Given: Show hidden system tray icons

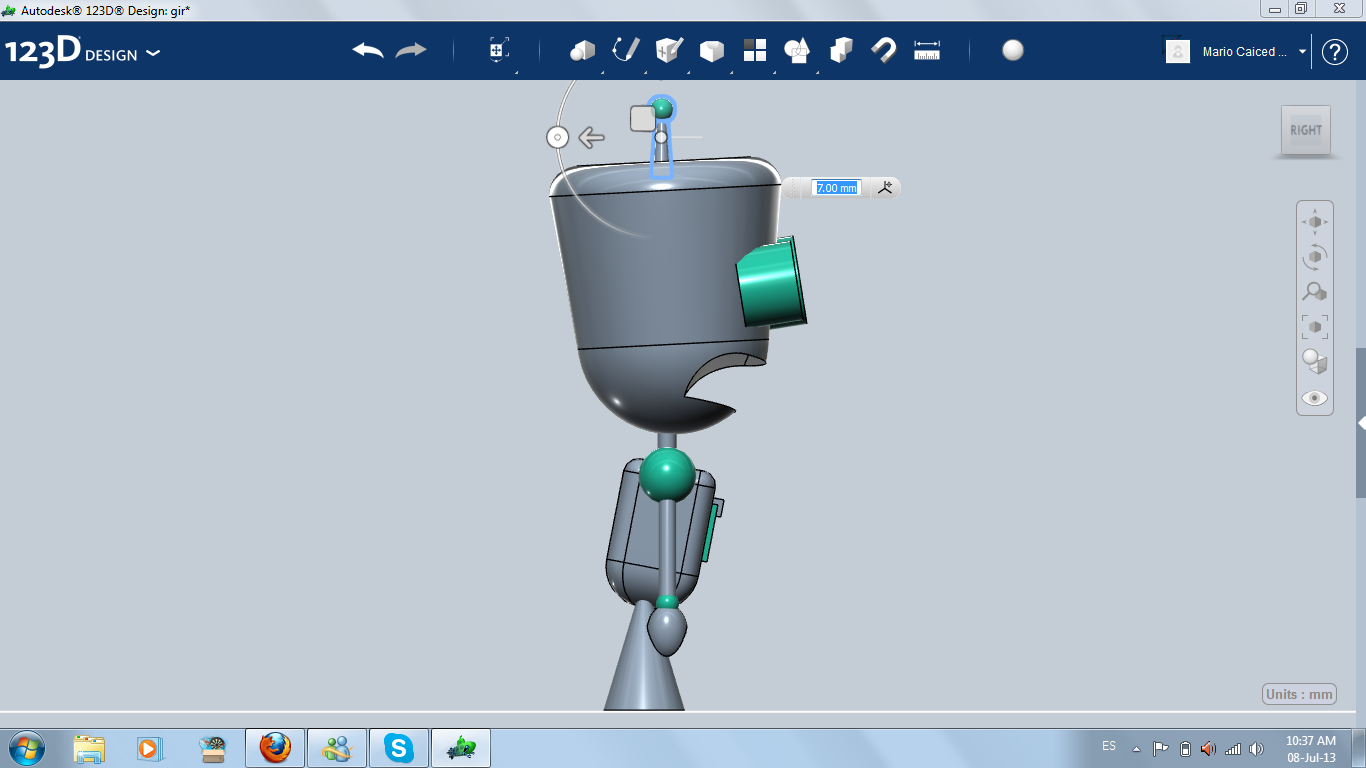Looking at the screenshot, I should 1136,749.
